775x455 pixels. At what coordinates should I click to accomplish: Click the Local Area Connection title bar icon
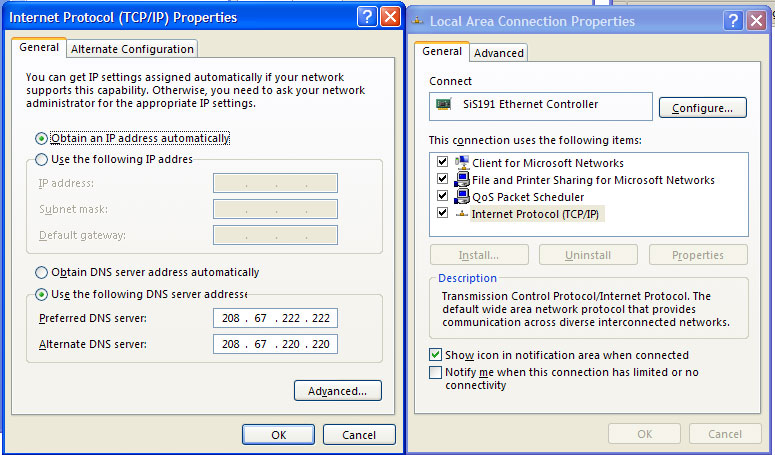point(418,21)
